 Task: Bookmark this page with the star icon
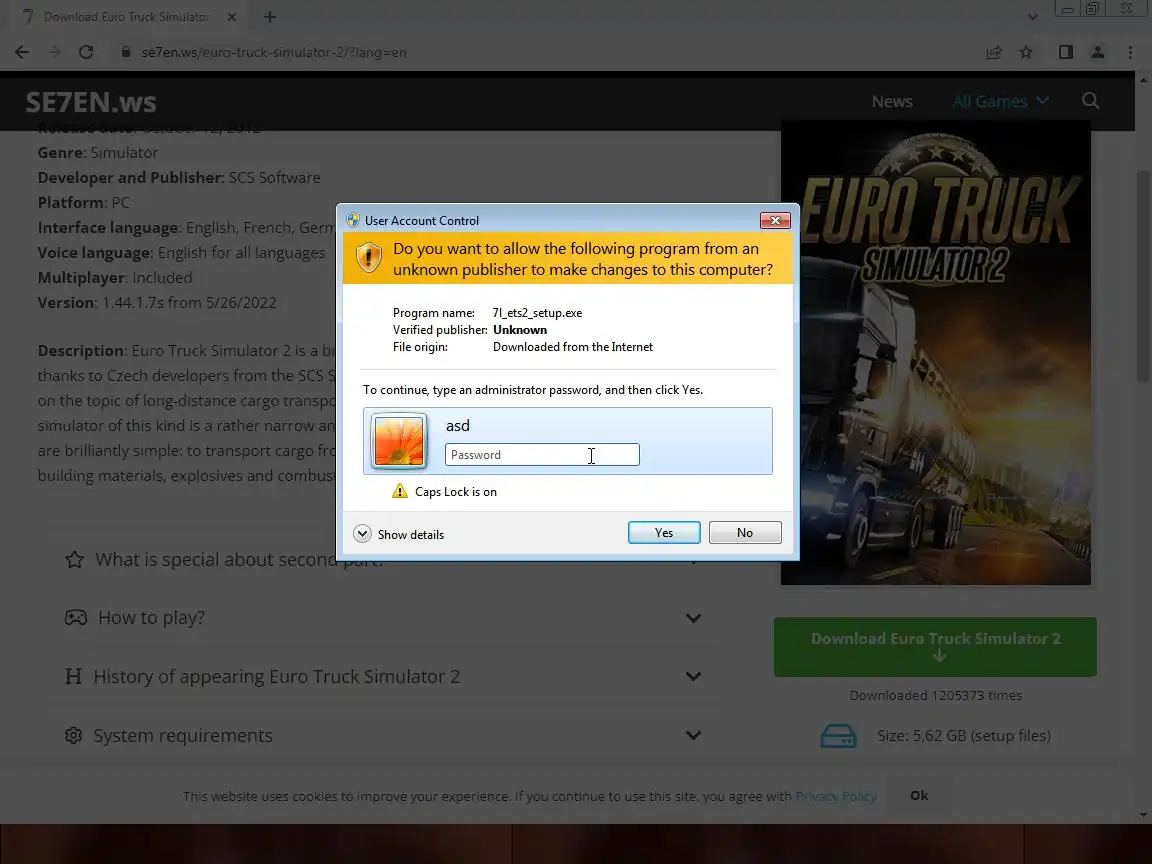(1026, 52)
